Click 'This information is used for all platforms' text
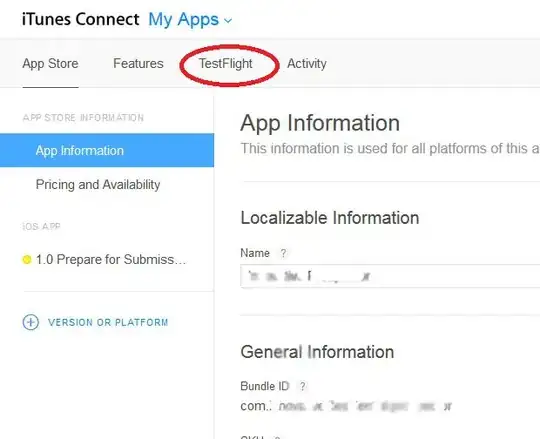 coord(390,149)
